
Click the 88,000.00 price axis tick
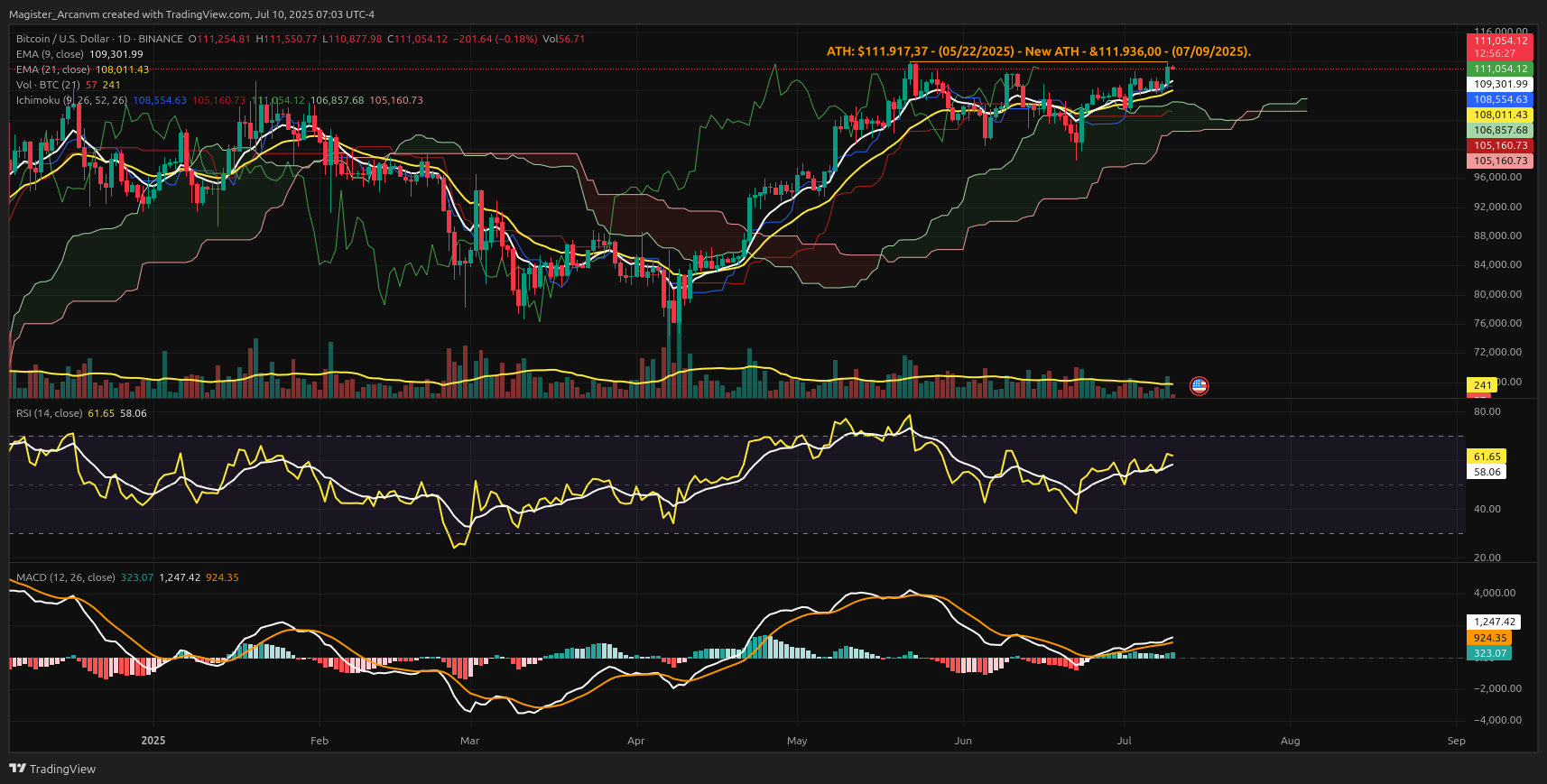1497,236
